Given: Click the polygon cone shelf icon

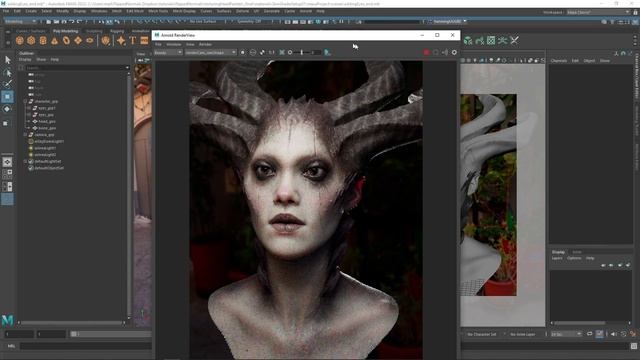Looking at the screenshot, I should click(55, 40).
